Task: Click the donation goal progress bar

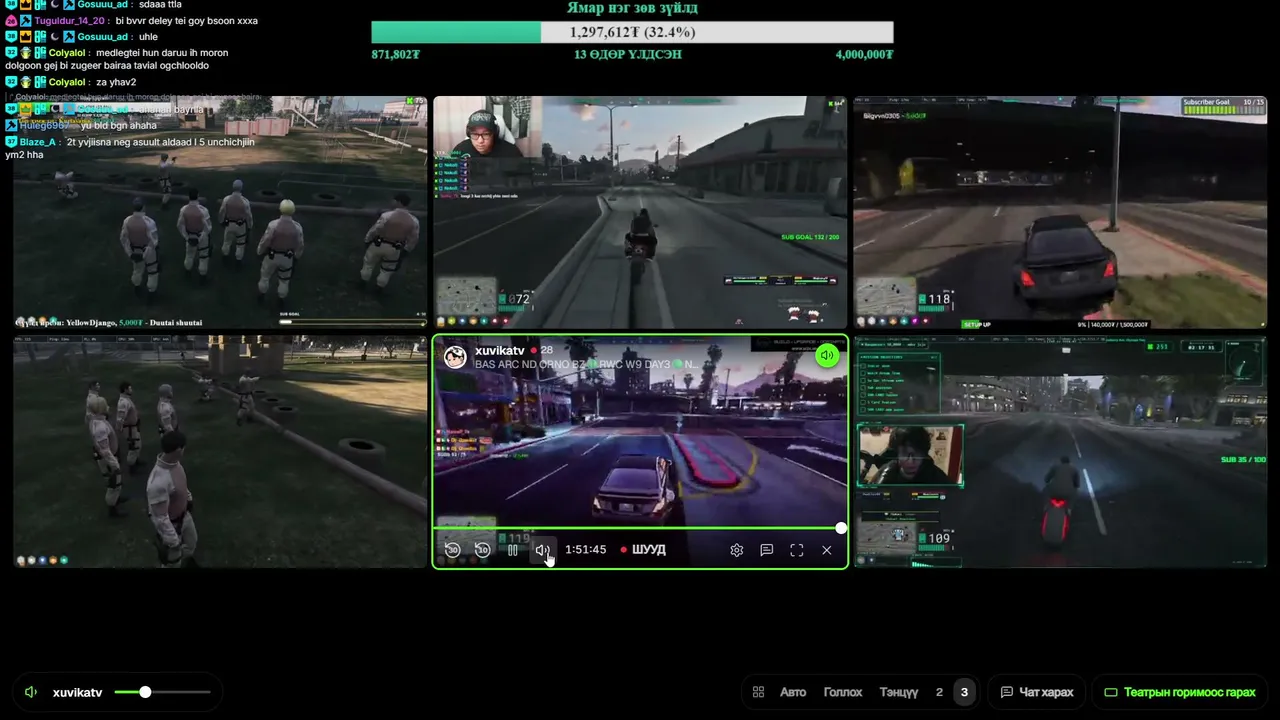Action: [x=632, y=32]
